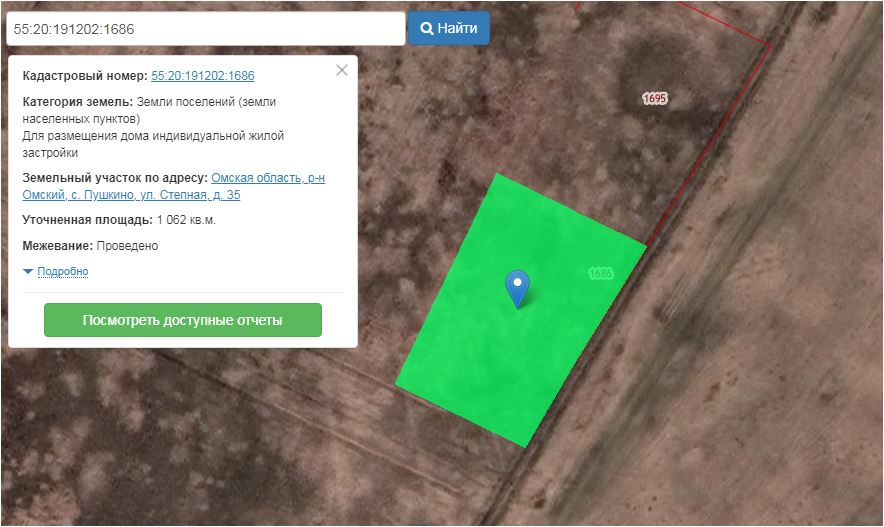Click the Найти search button
The width and height of the screenshot is (884, 527).
point(449,28)
